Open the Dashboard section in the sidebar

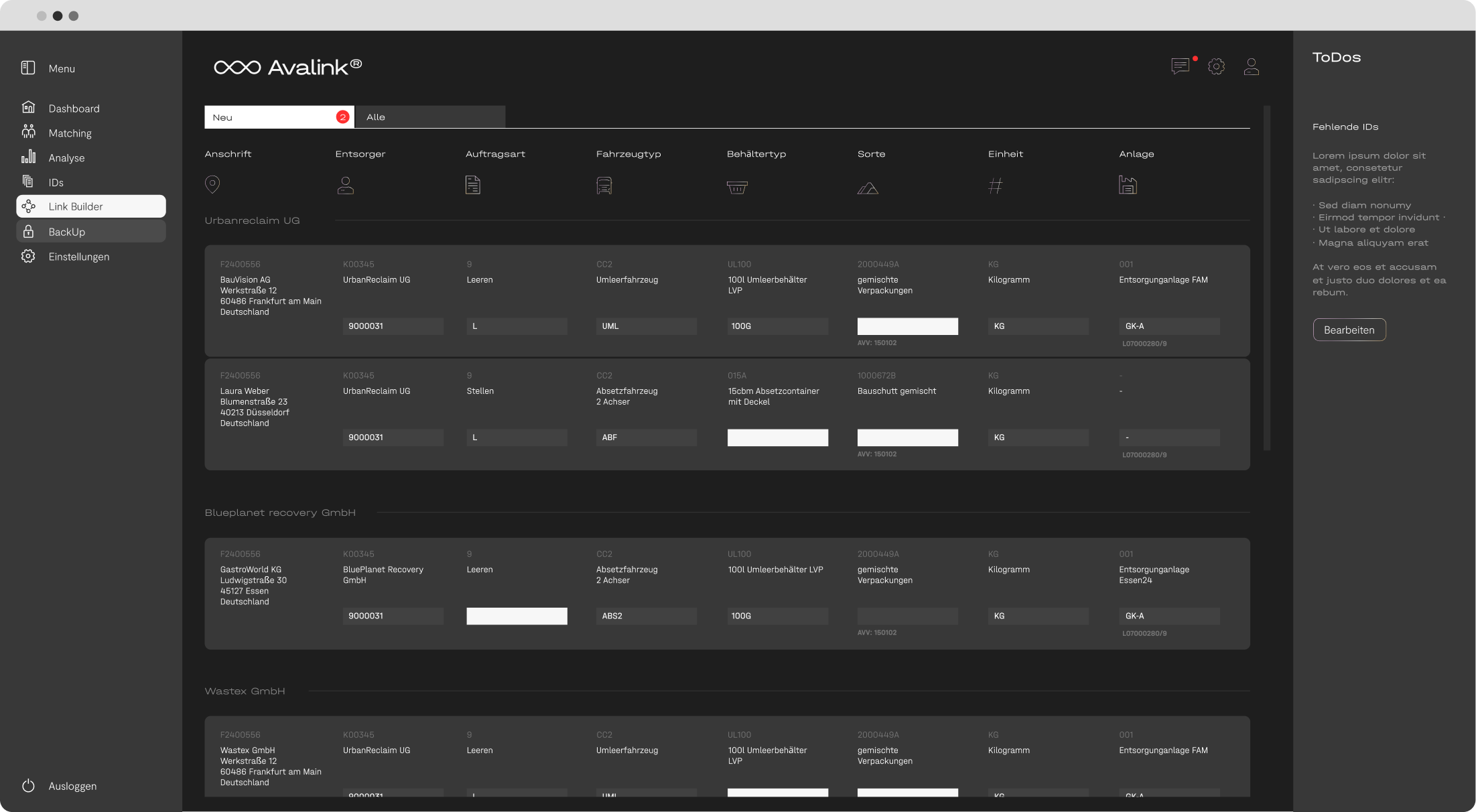coord(74,107)
